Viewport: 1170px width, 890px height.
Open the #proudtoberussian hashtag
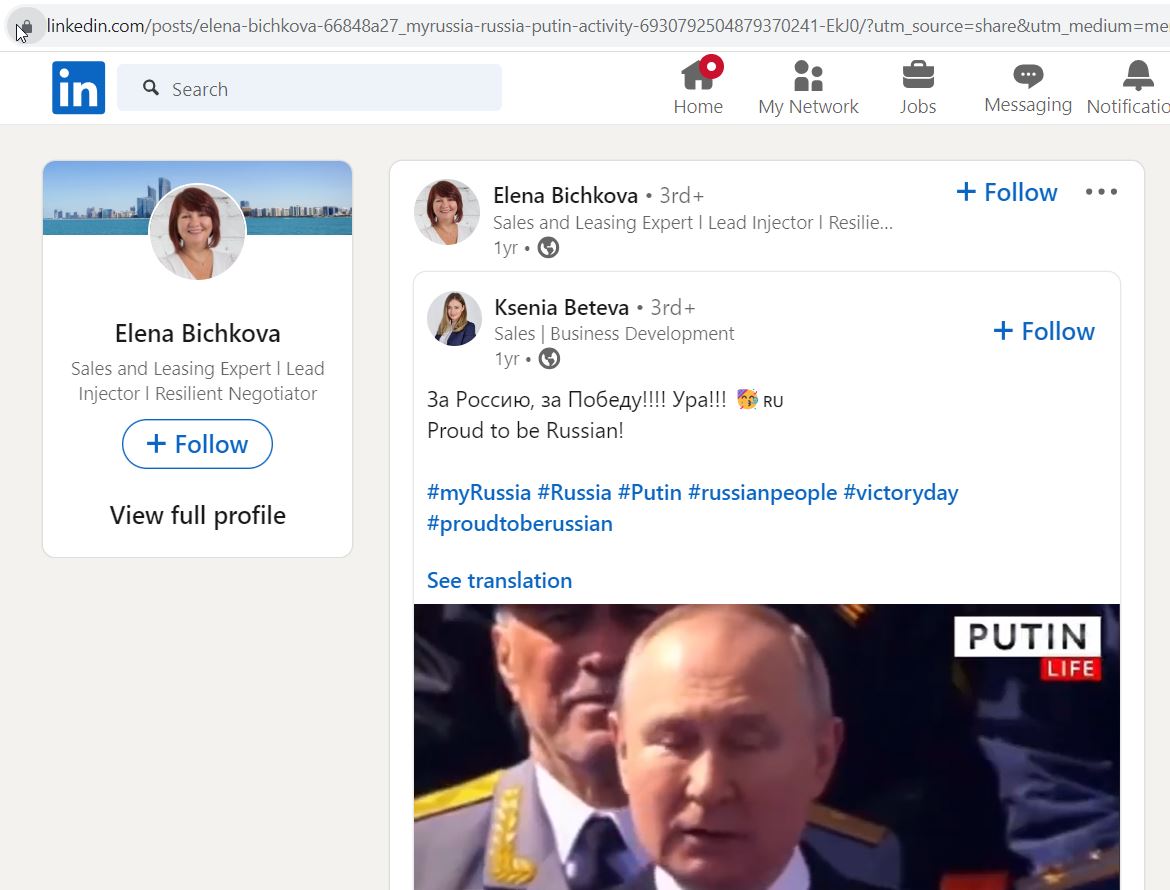[x=519, y=524]
